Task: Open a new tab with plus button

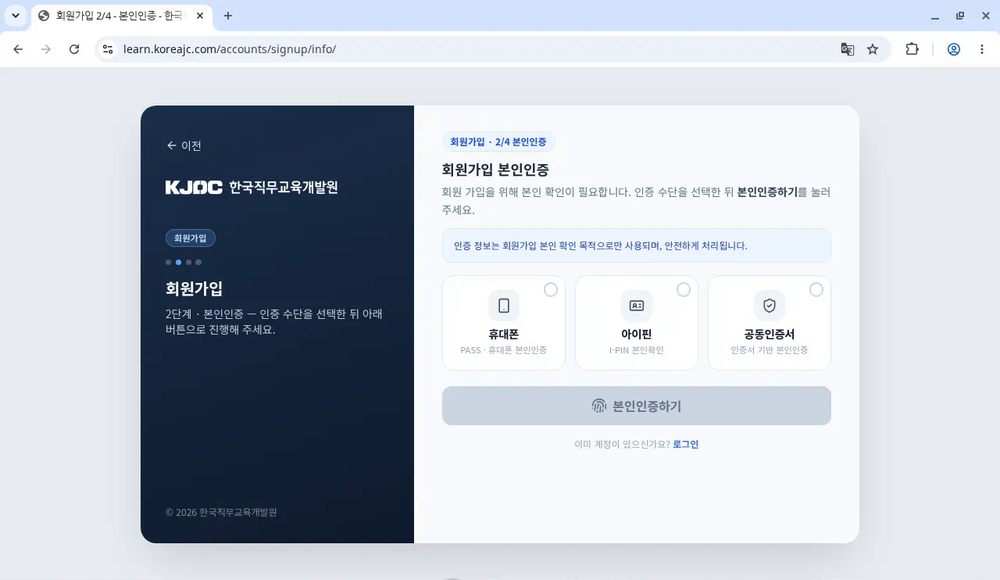Action: (x=228, y=16)
